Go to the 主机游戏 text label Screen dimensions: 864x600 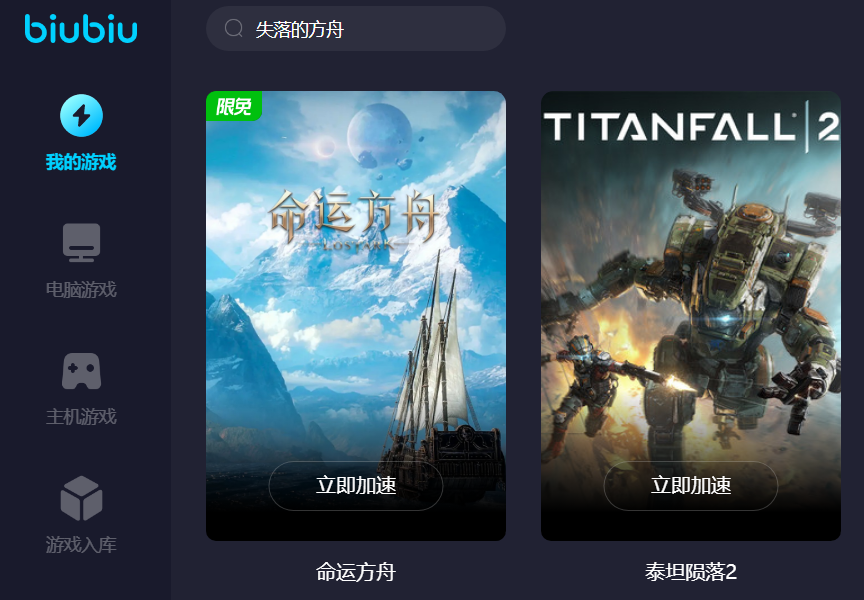point(81,417)
